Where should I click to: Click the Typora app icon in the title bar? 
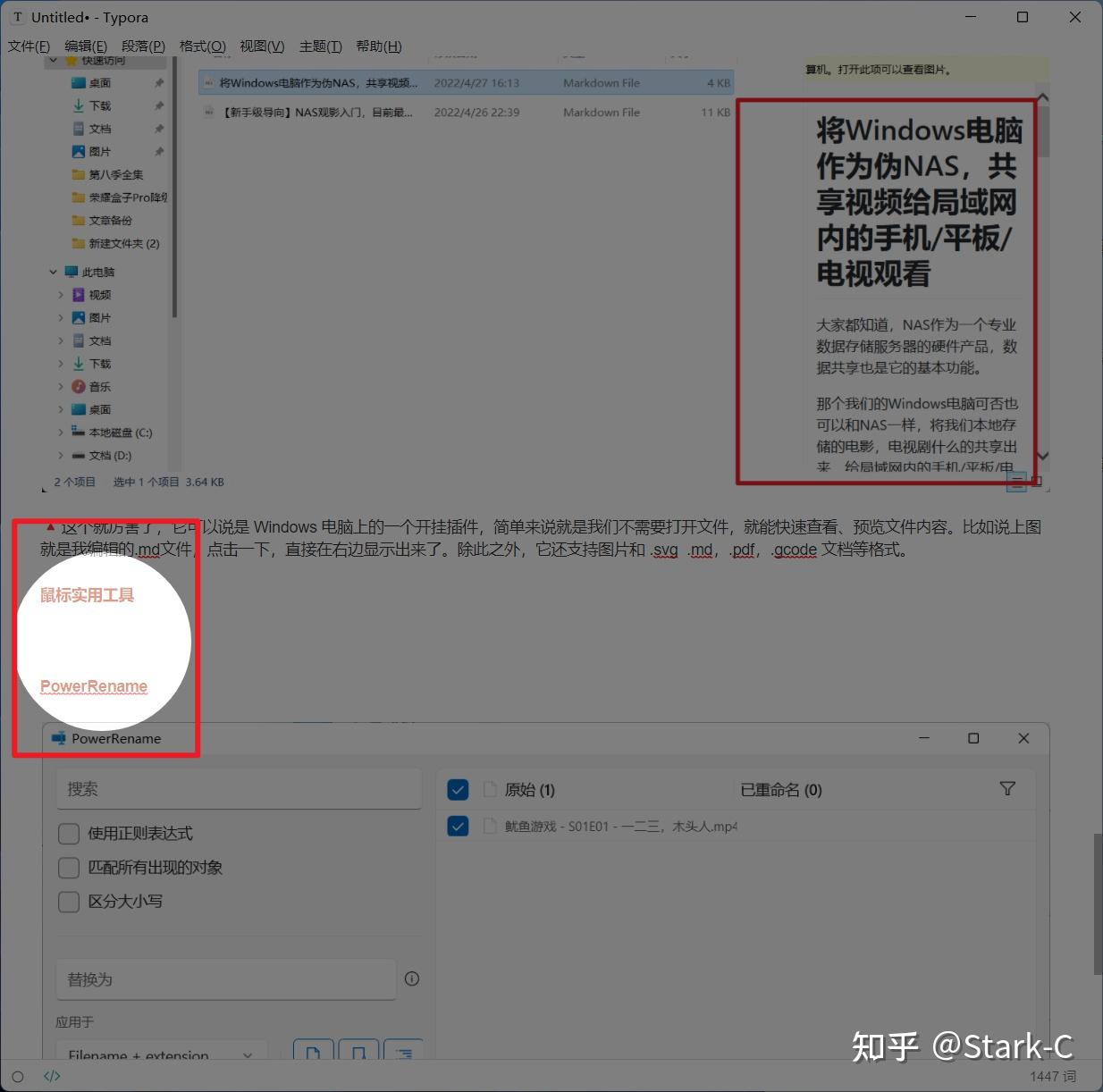pyautogui.click(x=18, y=17)
